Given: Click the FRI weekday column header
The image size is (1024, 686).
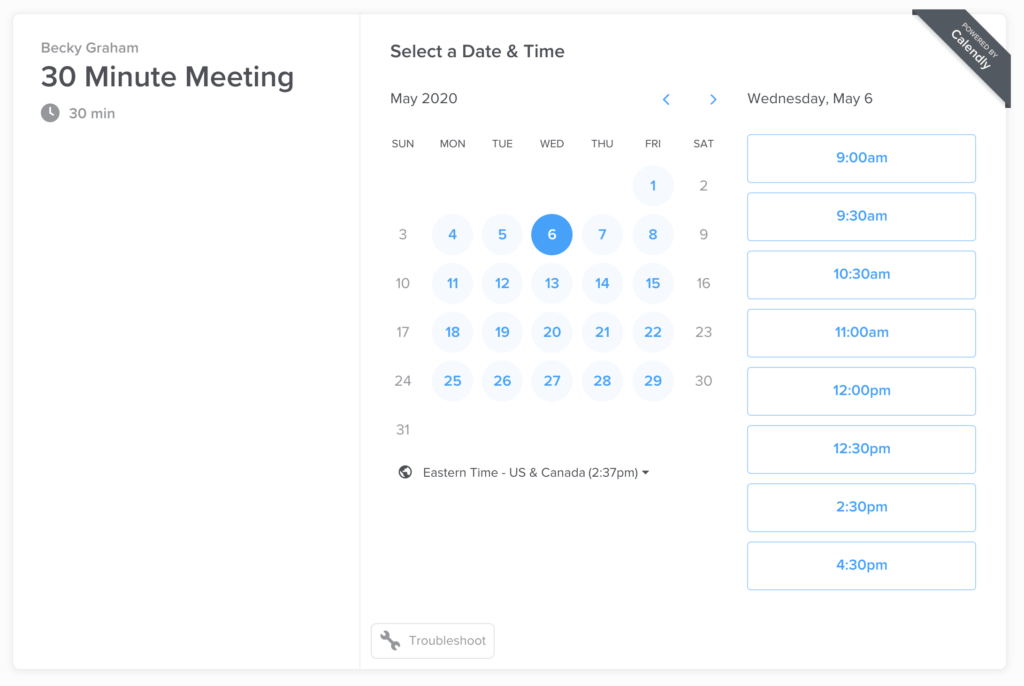Looking at the screenshot, I should pos(652,144).
